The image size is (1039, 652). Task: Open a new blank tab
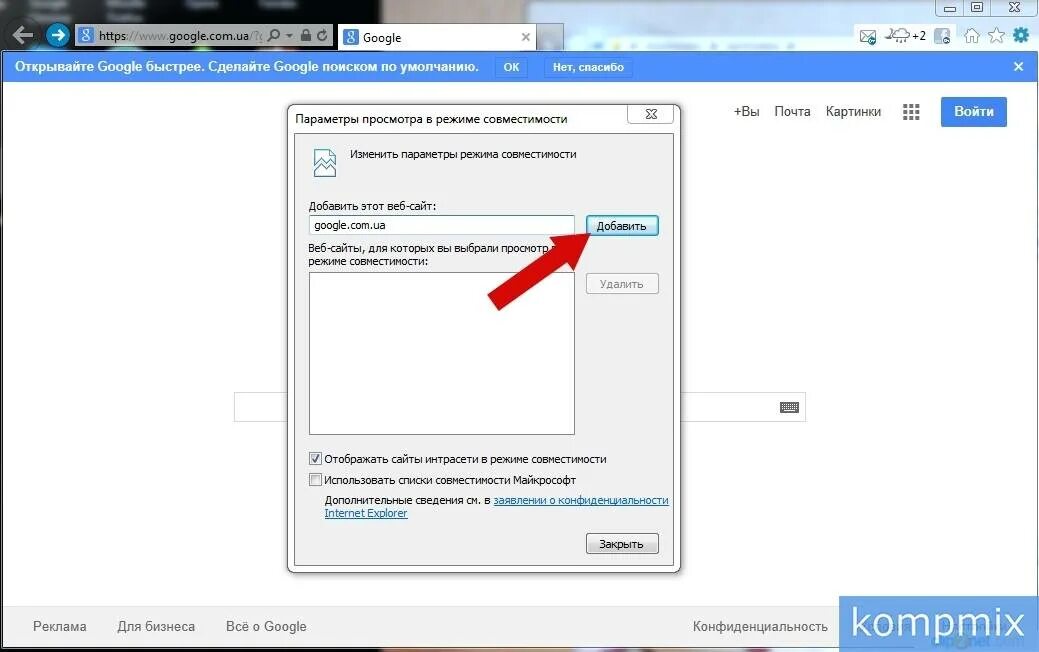pos(550,38)
